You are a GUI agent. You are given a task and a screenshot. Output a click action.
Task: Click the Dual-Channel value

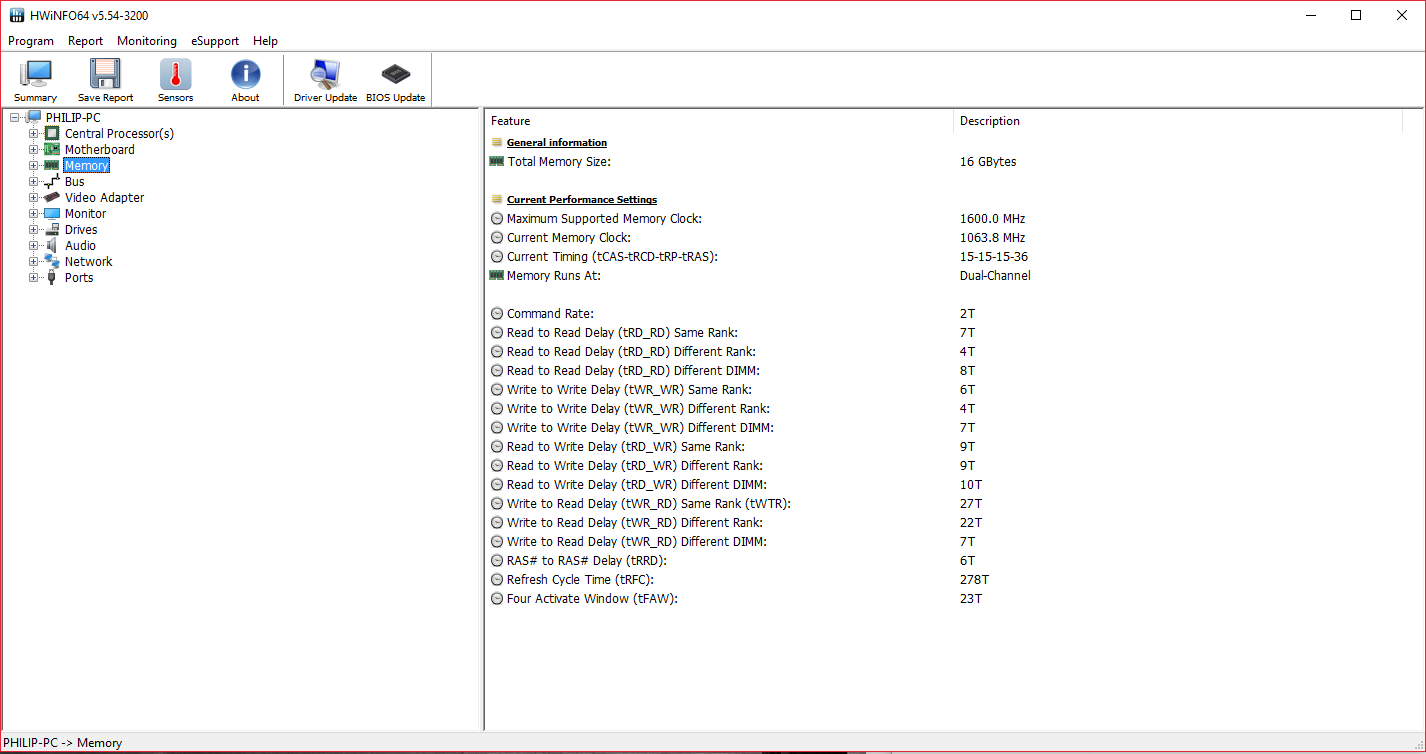tap(994, 275)
